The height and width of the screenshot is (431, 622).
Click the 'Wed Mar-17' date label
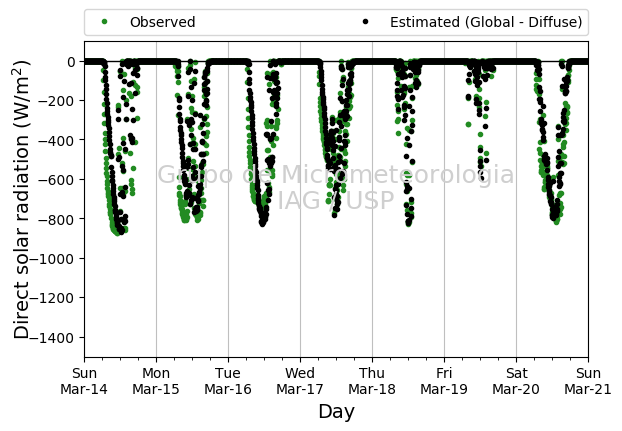(300, 381)
